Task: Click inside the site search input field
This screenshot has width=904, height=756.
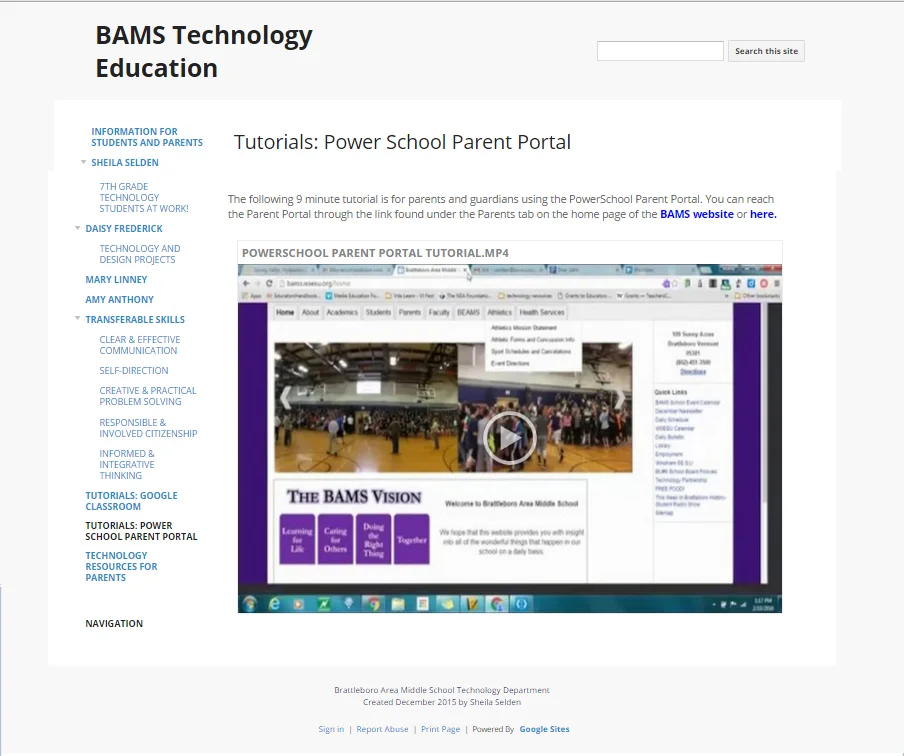Action: pyautogui.click(x=660, y=50)
